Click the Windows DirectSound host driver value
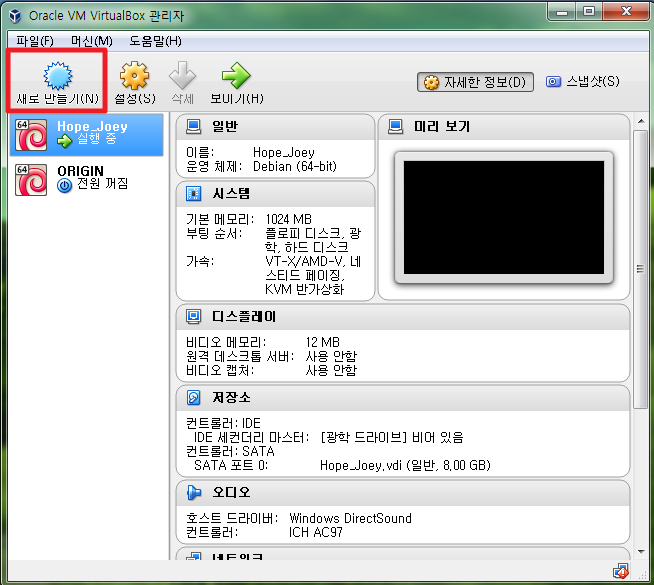This screenshot has height=585, width=654. (350, 518)
